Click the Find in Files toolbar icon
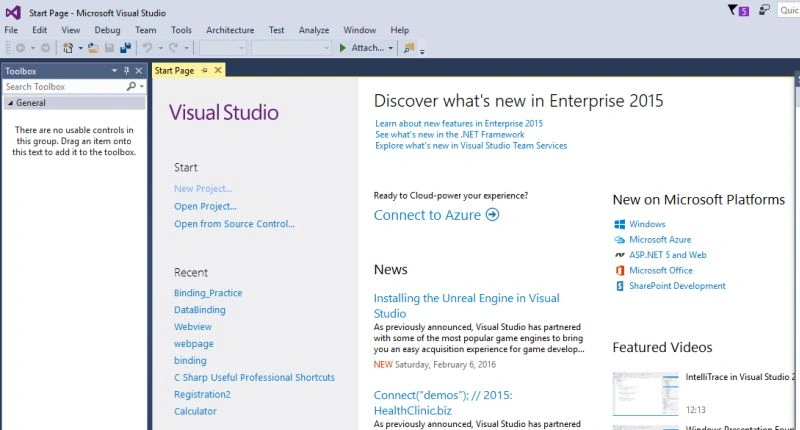Image resolution: width=800 pixels, height=430 pixels. [x=409, y=48]
